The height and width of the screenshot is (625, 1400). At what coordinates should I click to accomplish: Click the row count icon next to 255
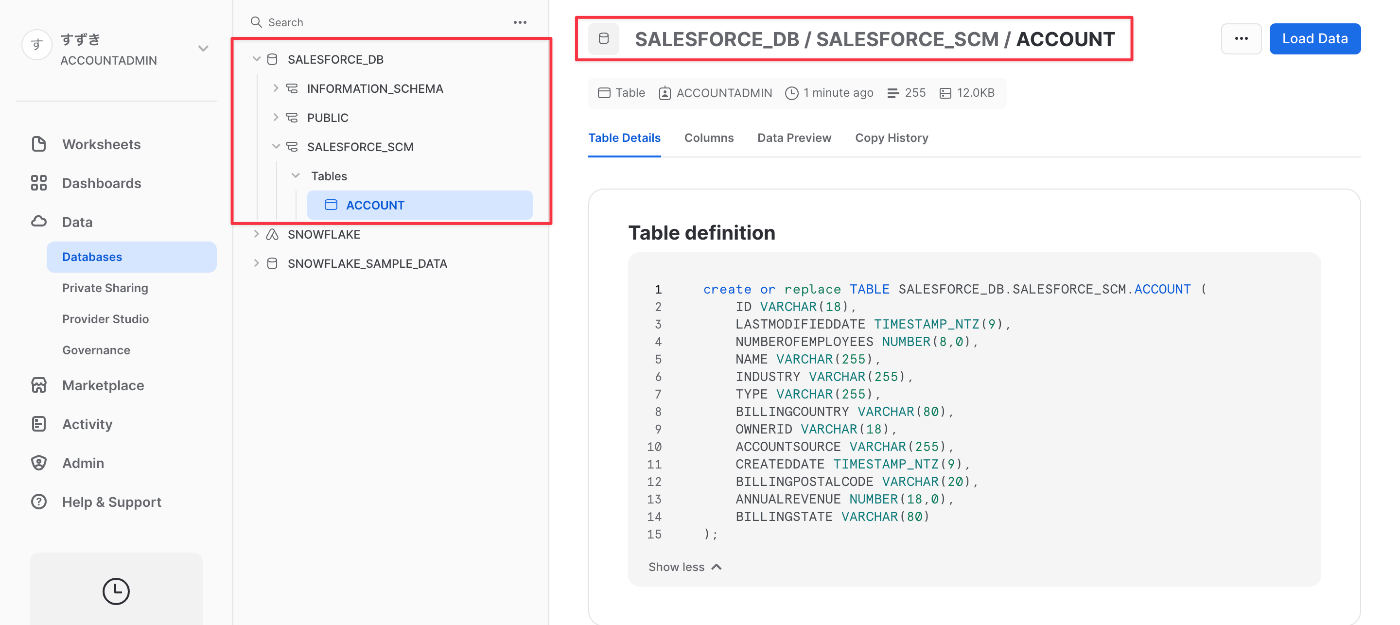click(x=893, y=93)
